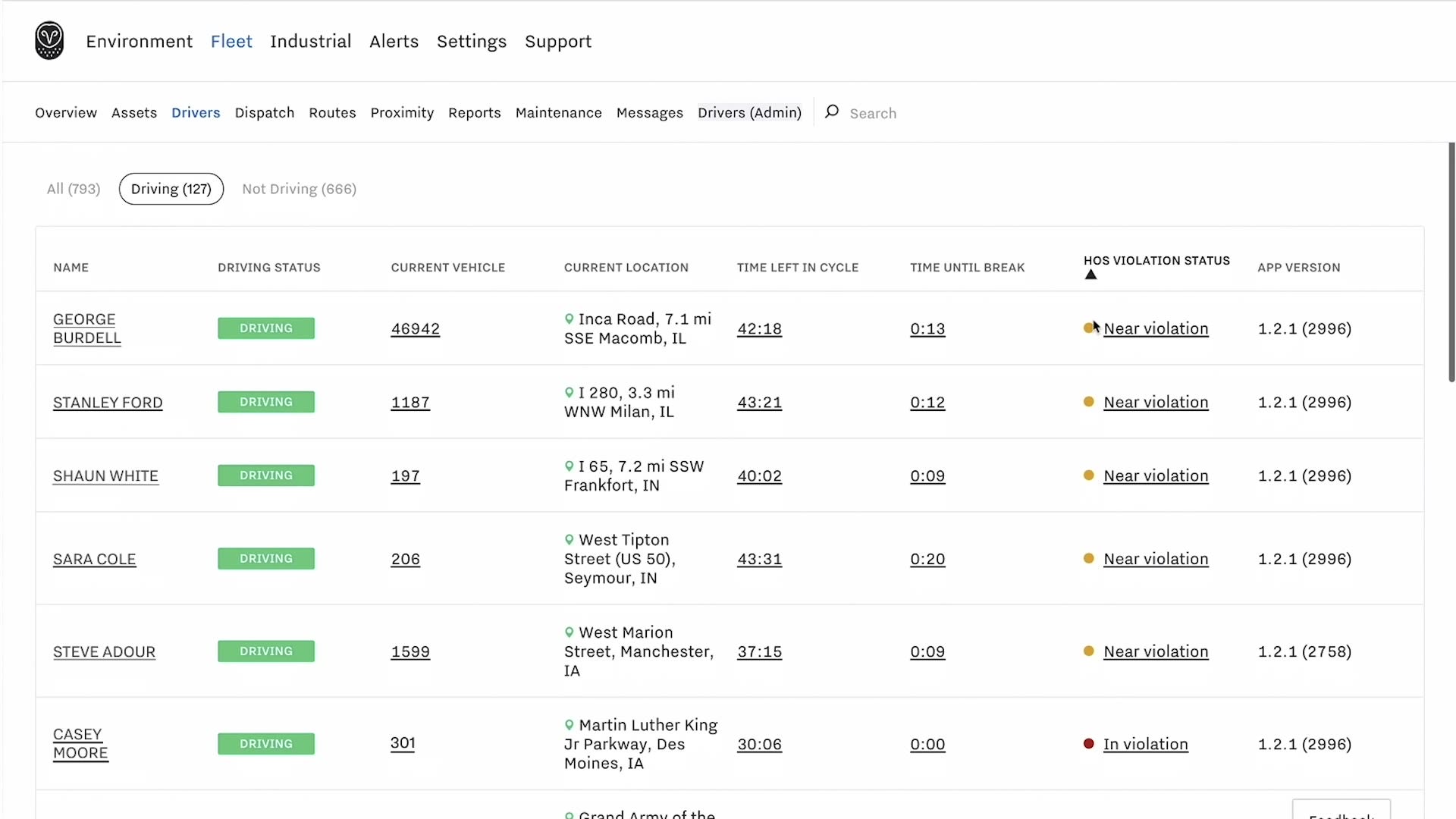Switch to the Assets tab

coord(134,112)
